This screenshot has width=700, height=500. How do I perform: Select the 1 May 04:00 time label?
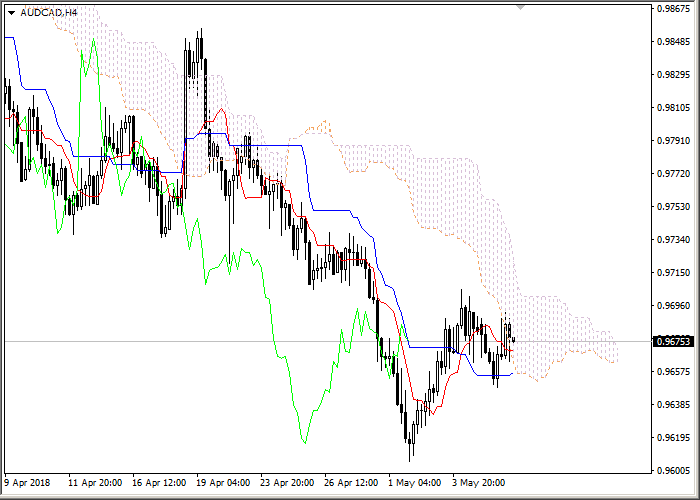(414, 482)
